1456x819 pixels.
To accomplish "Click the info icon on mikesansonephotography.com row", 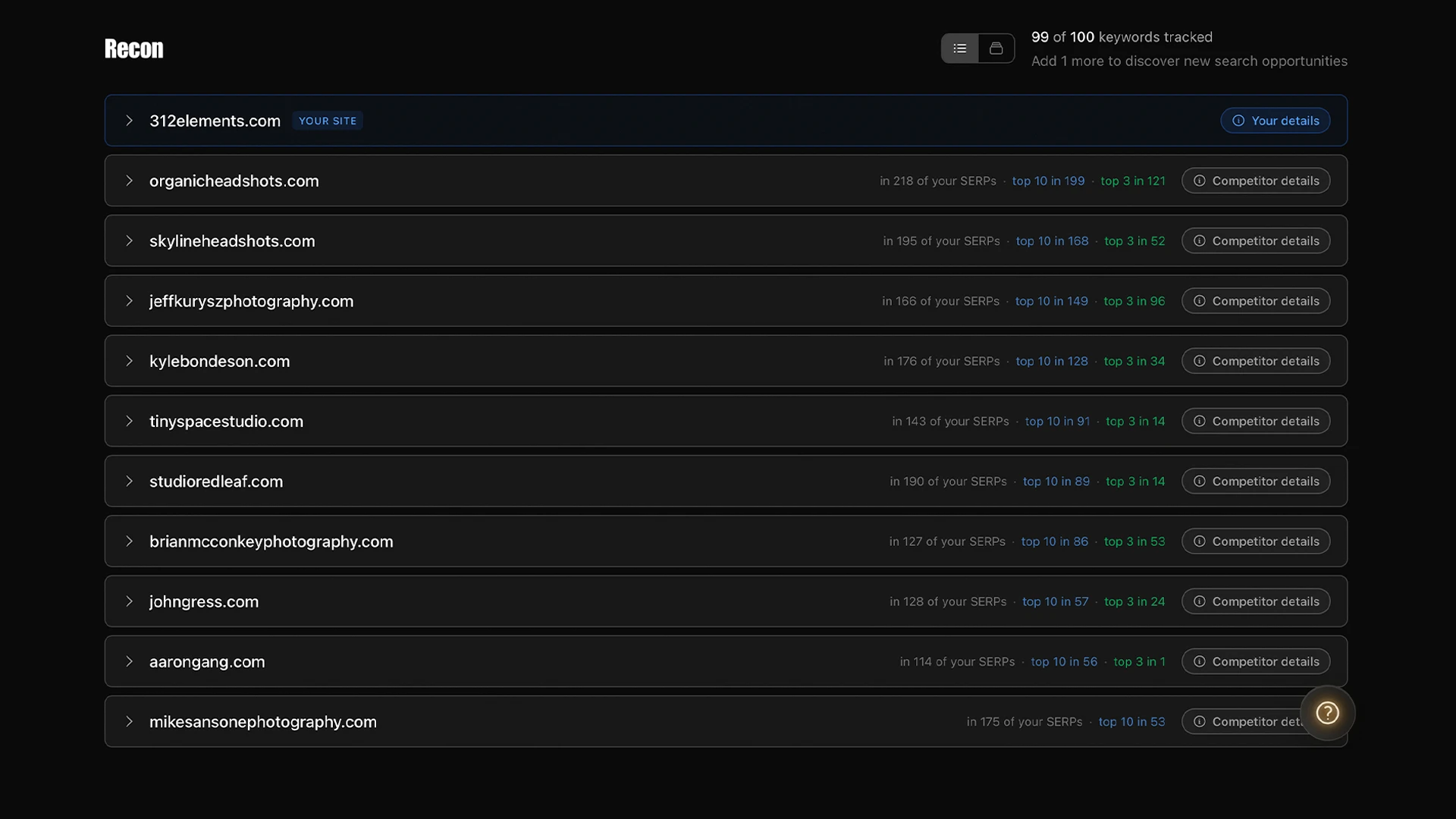I will tap(1199, 721).
